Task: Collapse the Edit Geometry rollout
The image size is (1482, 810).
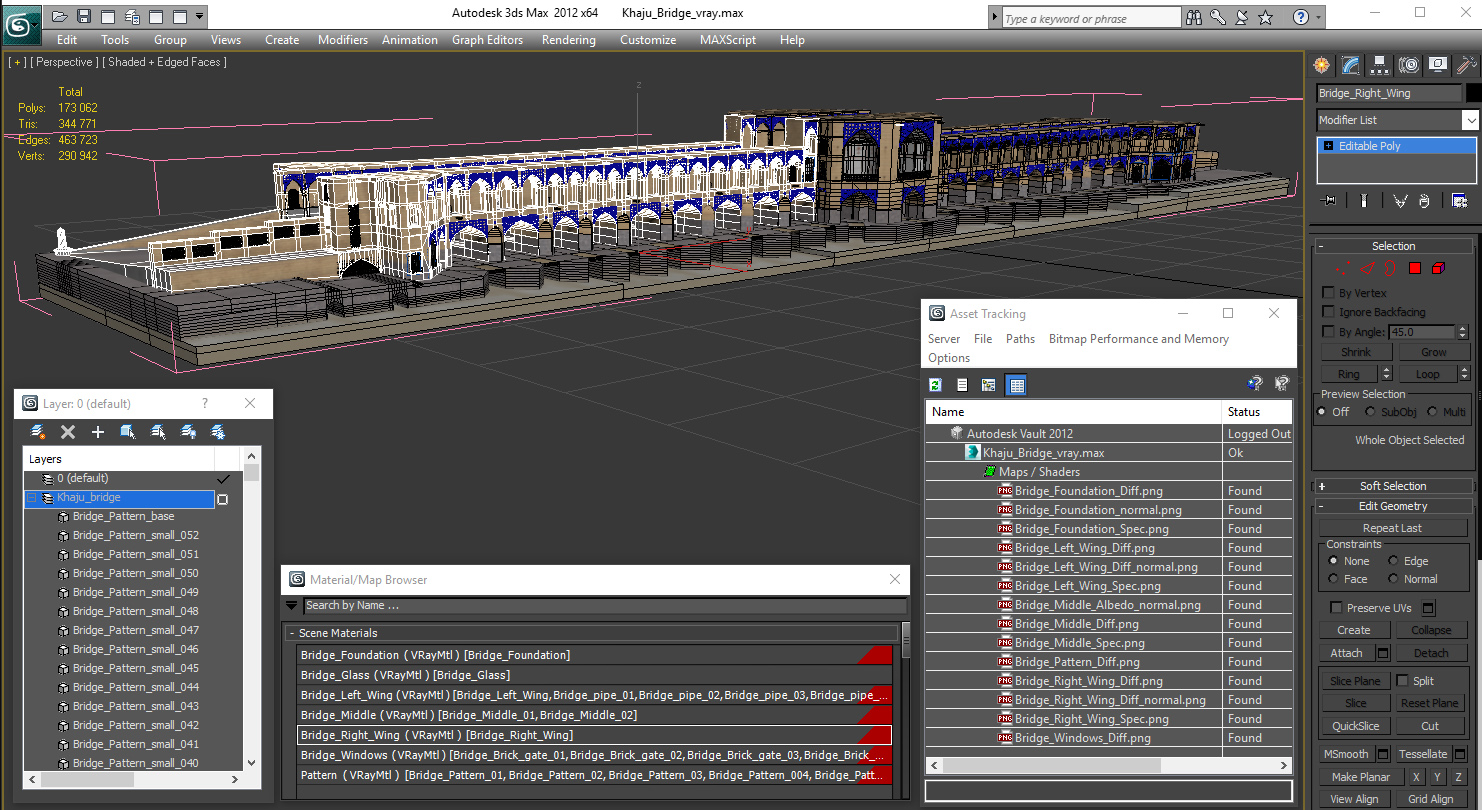Action: [x=1394, y=506]
